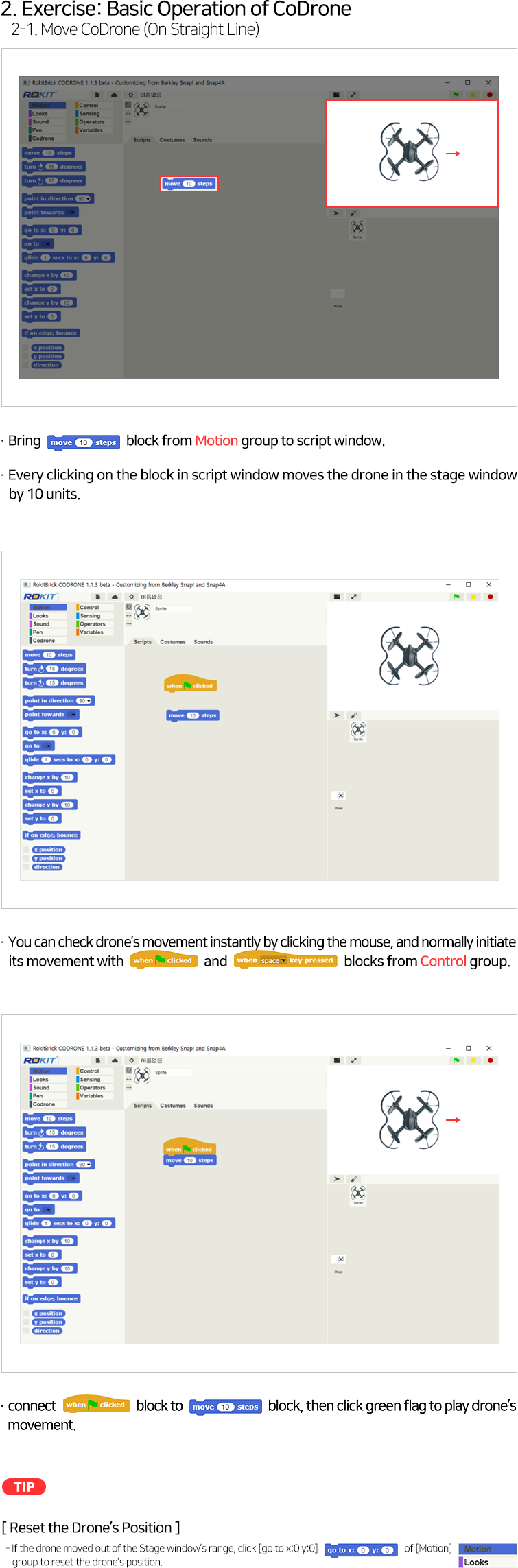Click change x by 10 block, second screenshot
This screenshot has height=1568, width=518.
50,777
